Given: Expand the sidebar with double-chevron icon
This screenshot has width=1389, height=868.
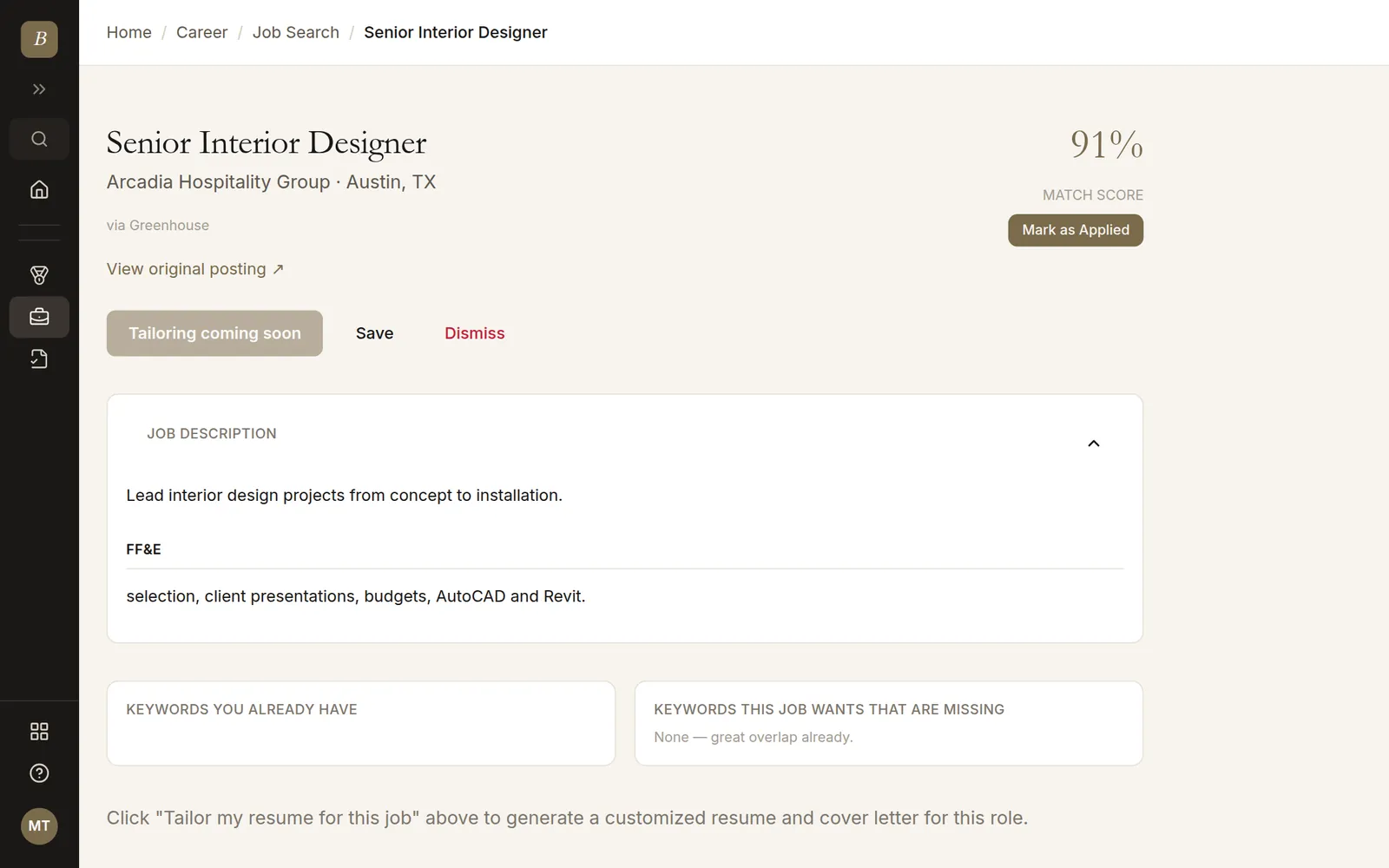Looking at the screenshot, I should tap(39, 89).
